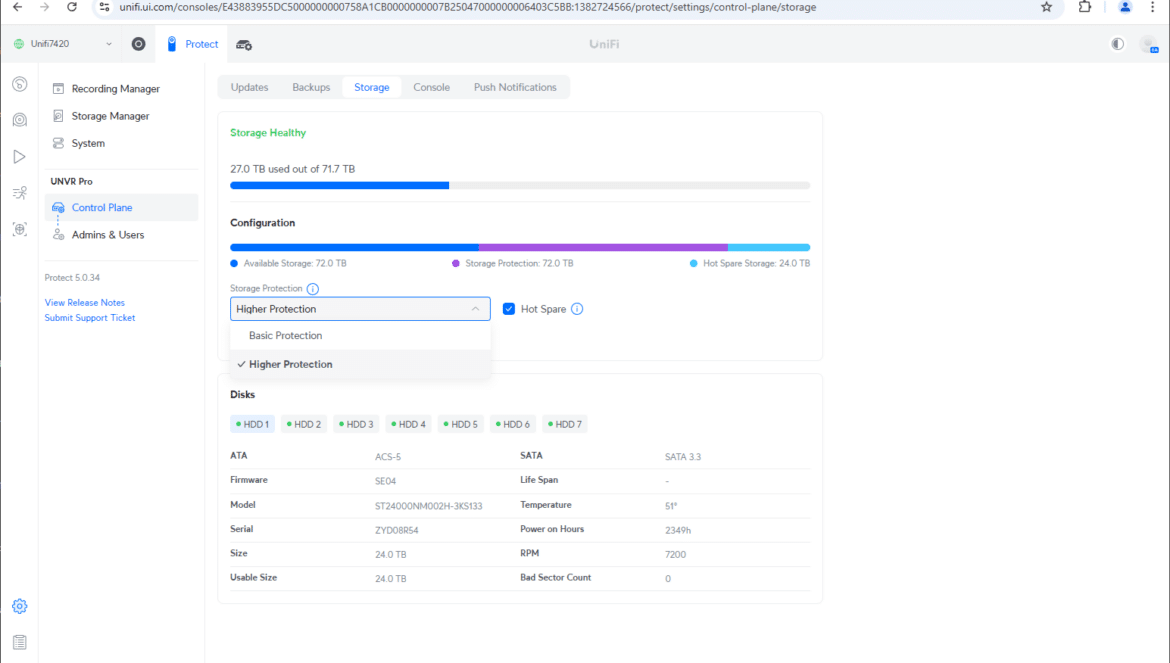
Task: Open Recording Manager in sidebar
Action: (x=122, y=89)
